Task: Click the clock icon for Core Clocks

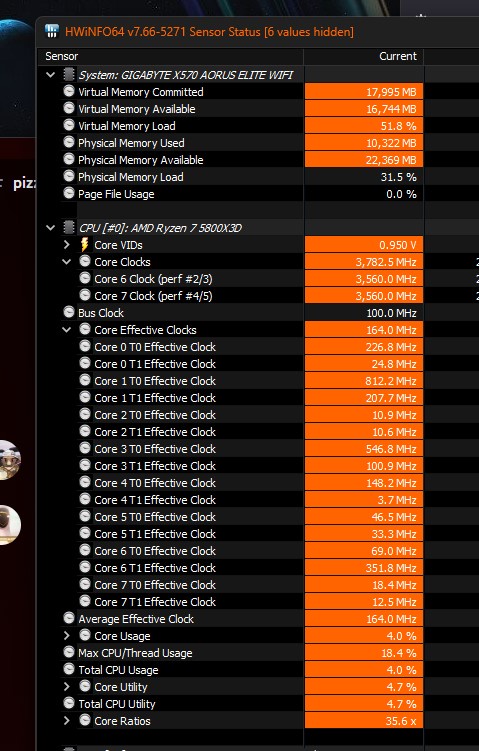Action: (85, 261)
